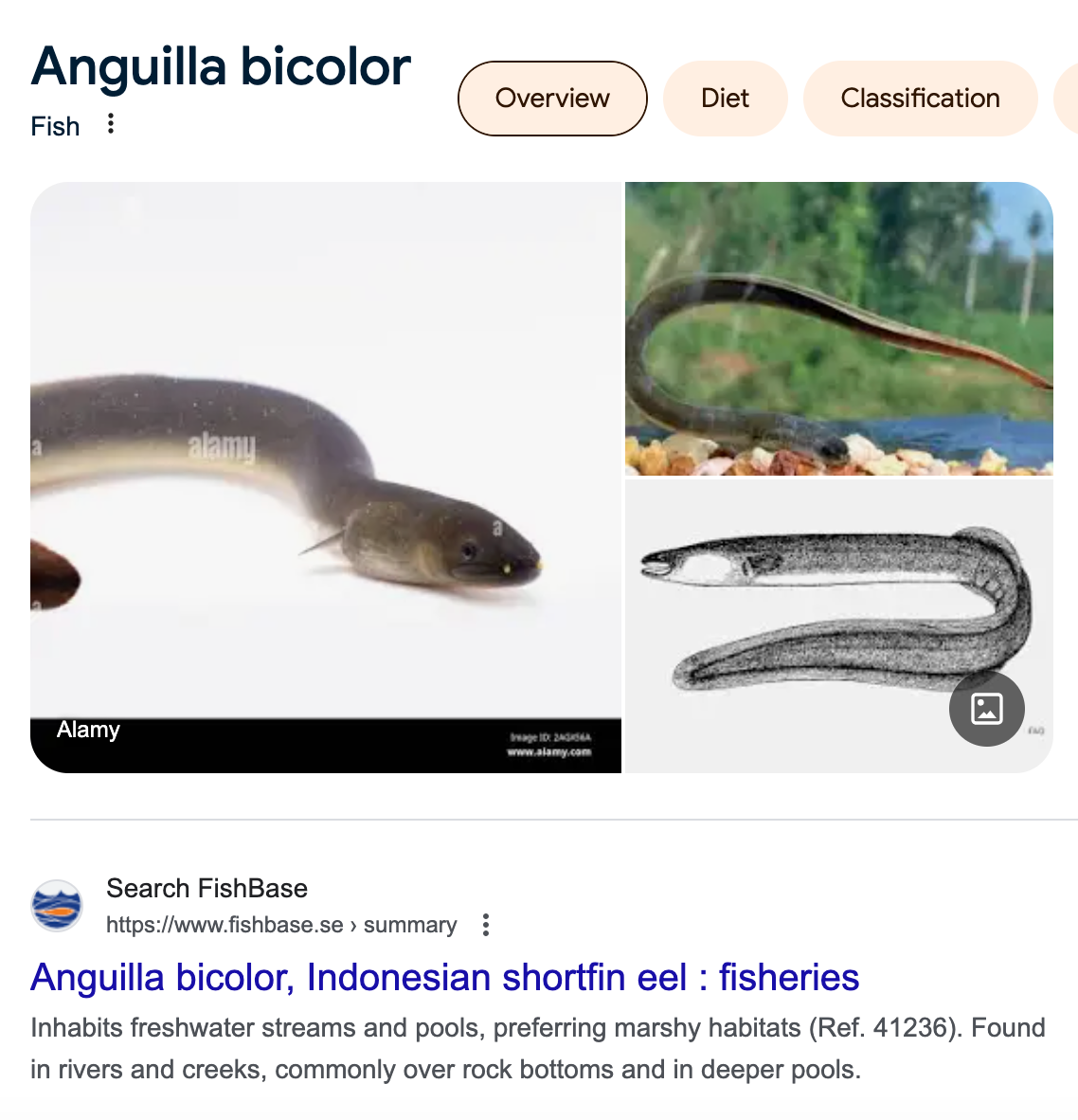Click the www.alamy.com watermark caption
1078x1120 pixels.
[x=549, y=751]
